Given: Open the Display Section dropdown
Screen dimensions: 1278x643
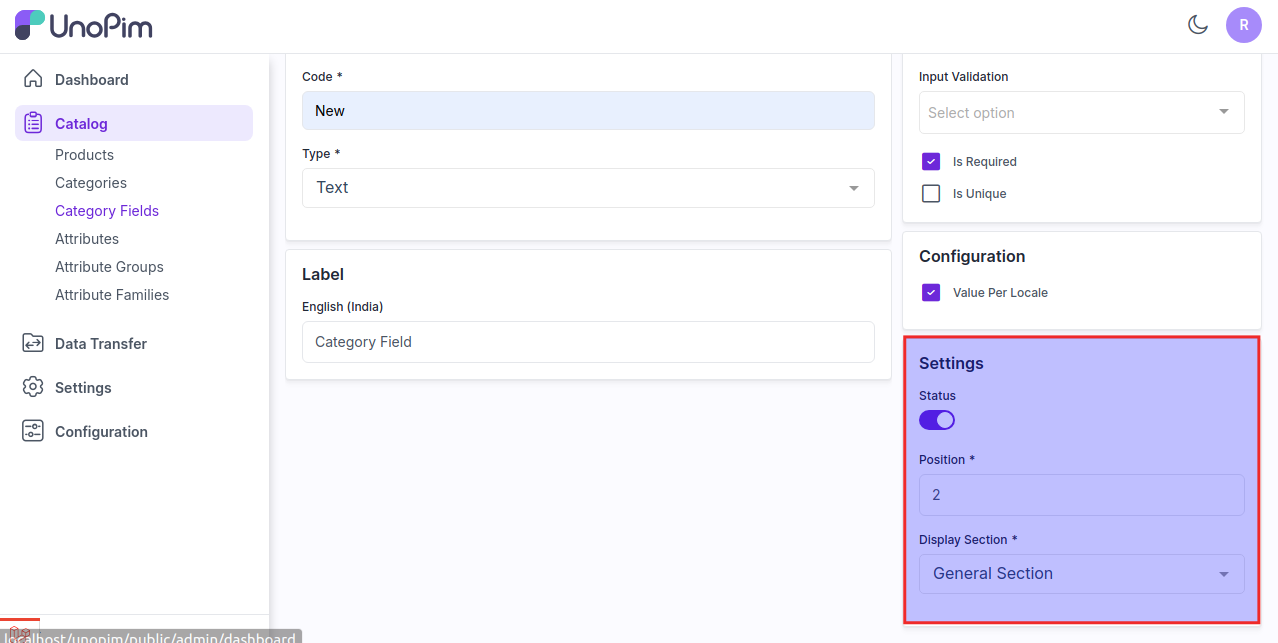Looking at the screenshot, I should tap(1081, 574).
